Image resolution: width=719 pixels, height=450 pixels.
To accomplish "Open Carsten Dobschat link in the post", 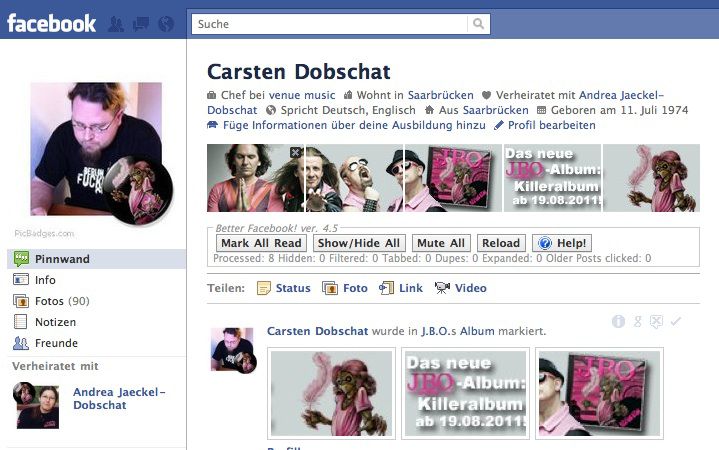I will coord(317,331).
